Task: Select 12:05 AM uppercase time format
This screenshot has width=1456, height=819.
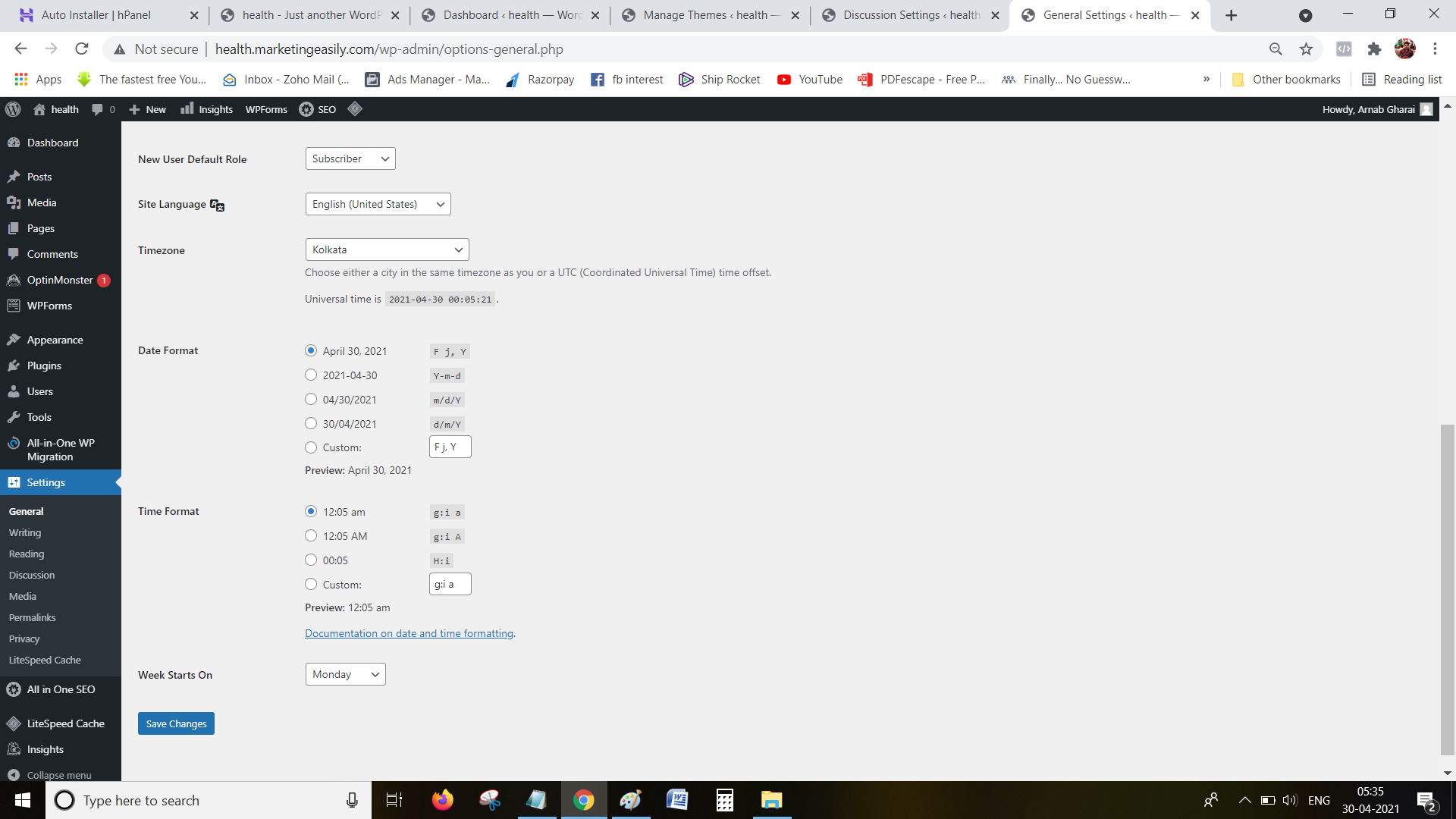Action: tap(311, 536)
